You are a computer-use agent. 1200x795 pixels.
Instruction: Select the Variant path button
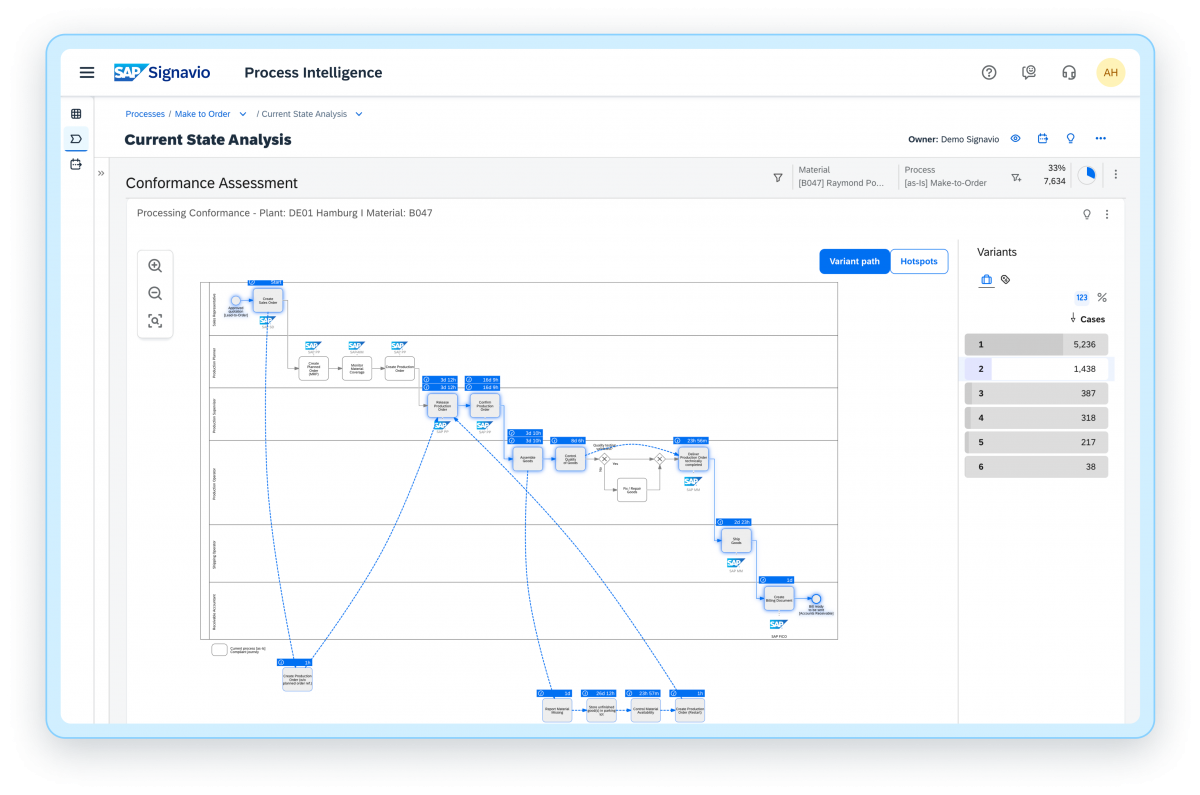click(x=854, y=261)
